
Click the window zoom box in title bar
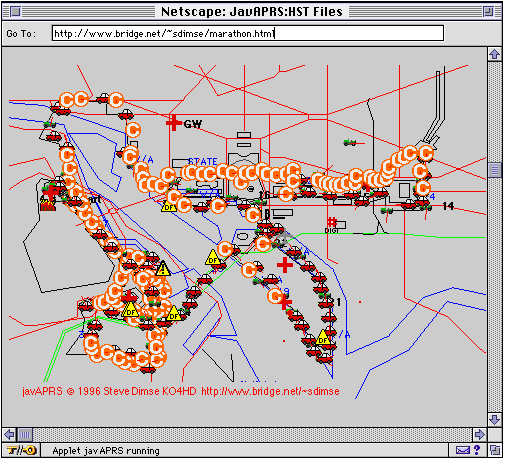point(488,12)
